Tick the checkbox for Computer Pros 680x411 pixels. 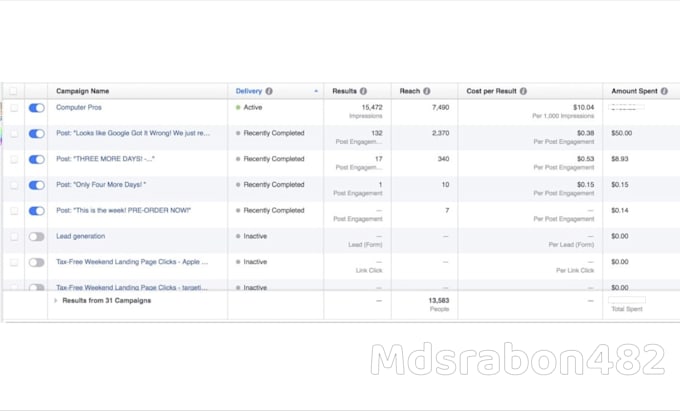pos(14,108)
